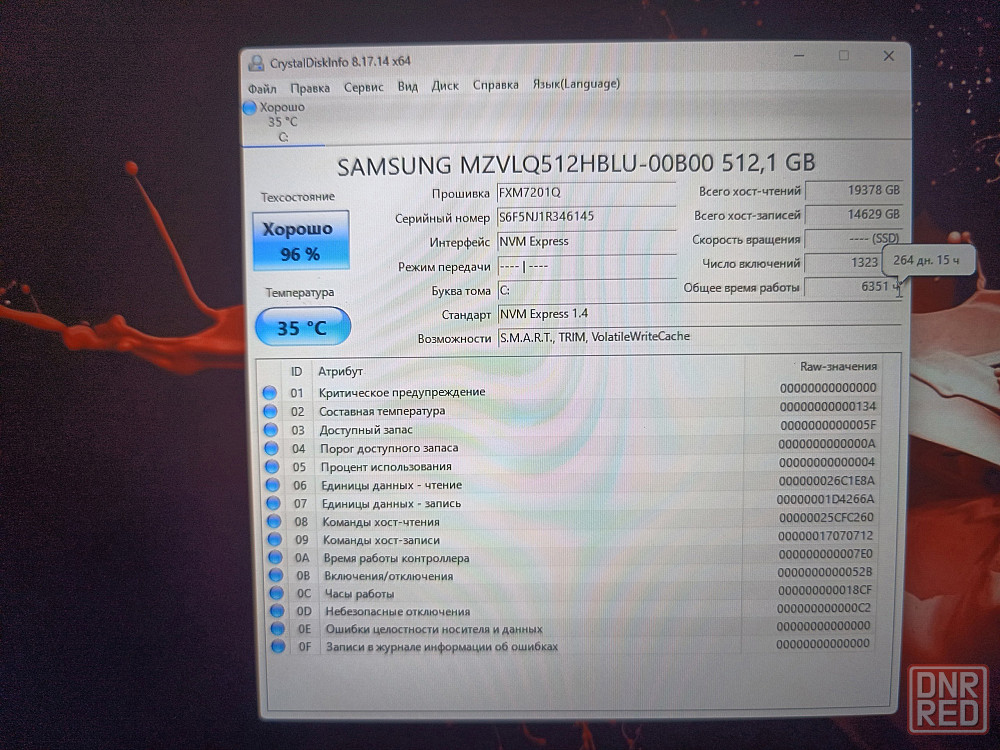Screen dimensions: 1000x750
Task: Click the Общее время работы value 6351
Action: (x=853, y=286)
